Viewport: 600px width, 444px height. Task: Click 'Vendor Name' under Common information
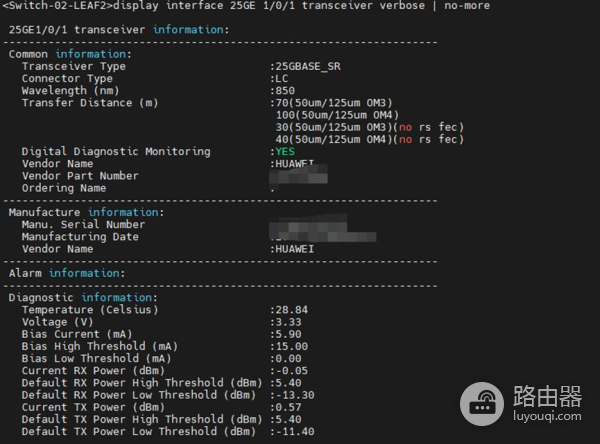tap(57, 164)
